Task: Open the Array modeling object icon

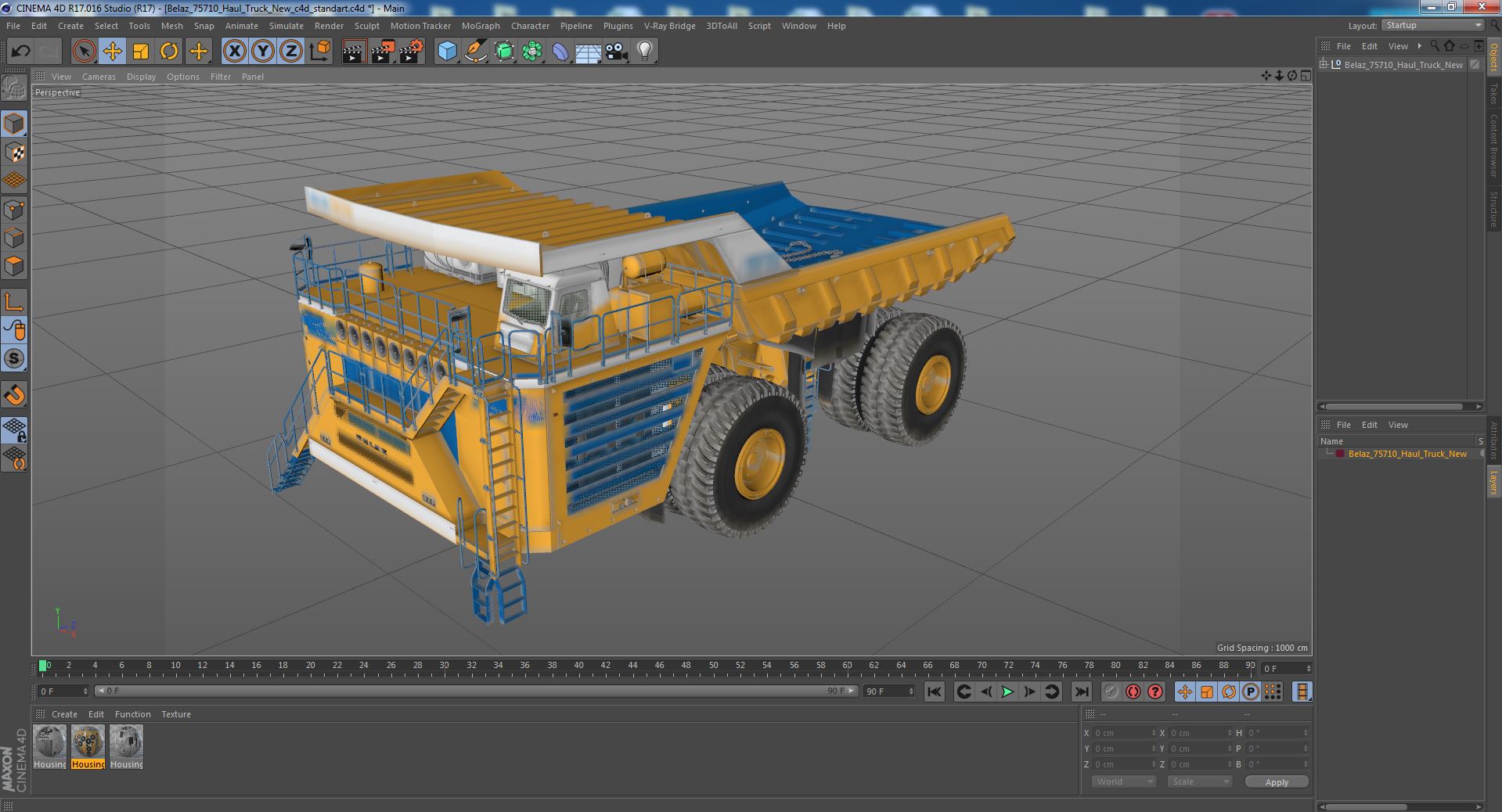Action: coord(532,52)
